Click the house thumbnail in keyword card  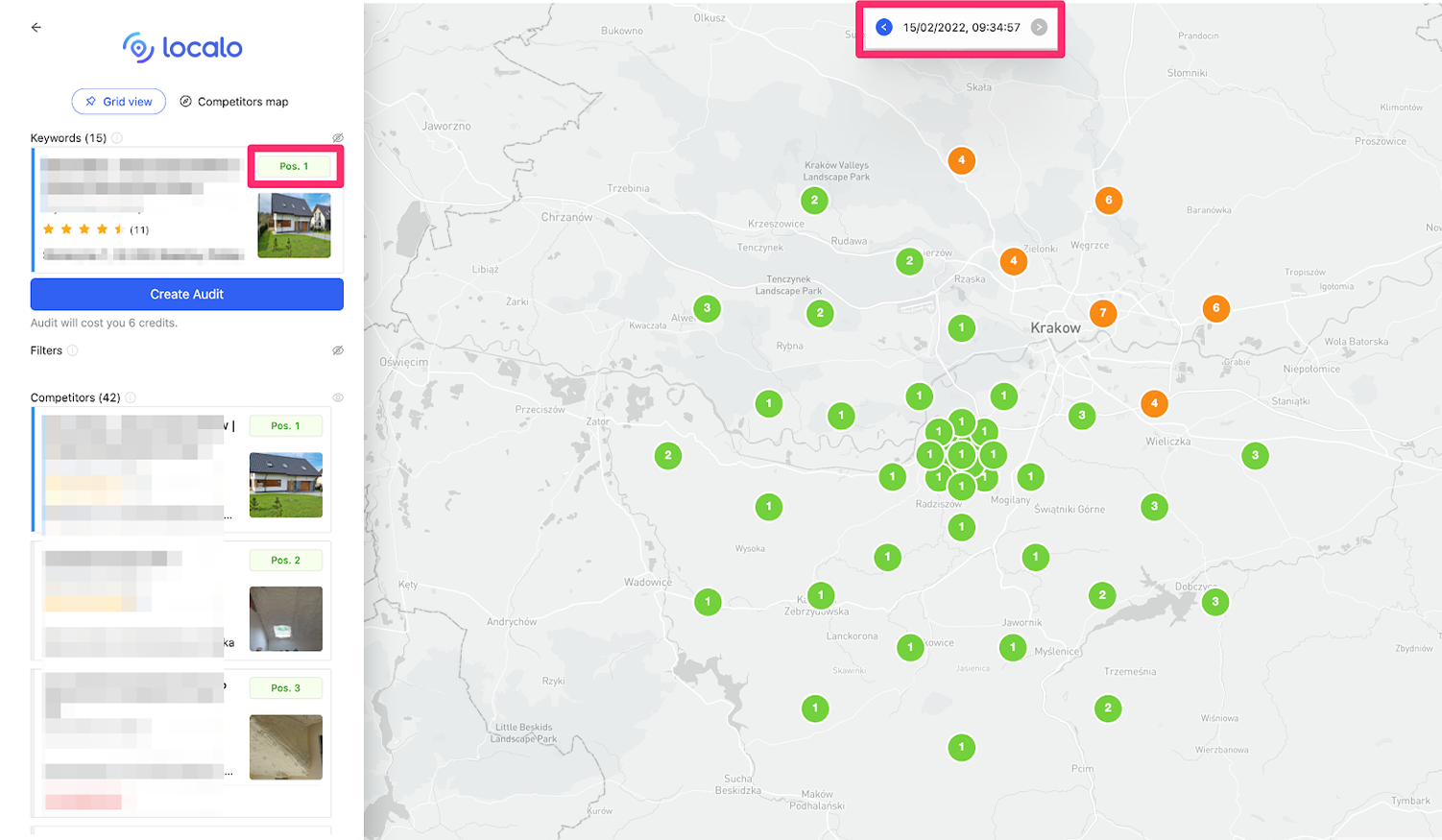coord(294,226)
